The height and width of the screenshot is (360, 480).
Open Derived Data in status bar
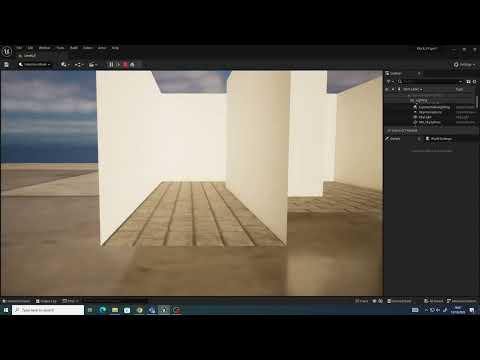pos(399,301)
